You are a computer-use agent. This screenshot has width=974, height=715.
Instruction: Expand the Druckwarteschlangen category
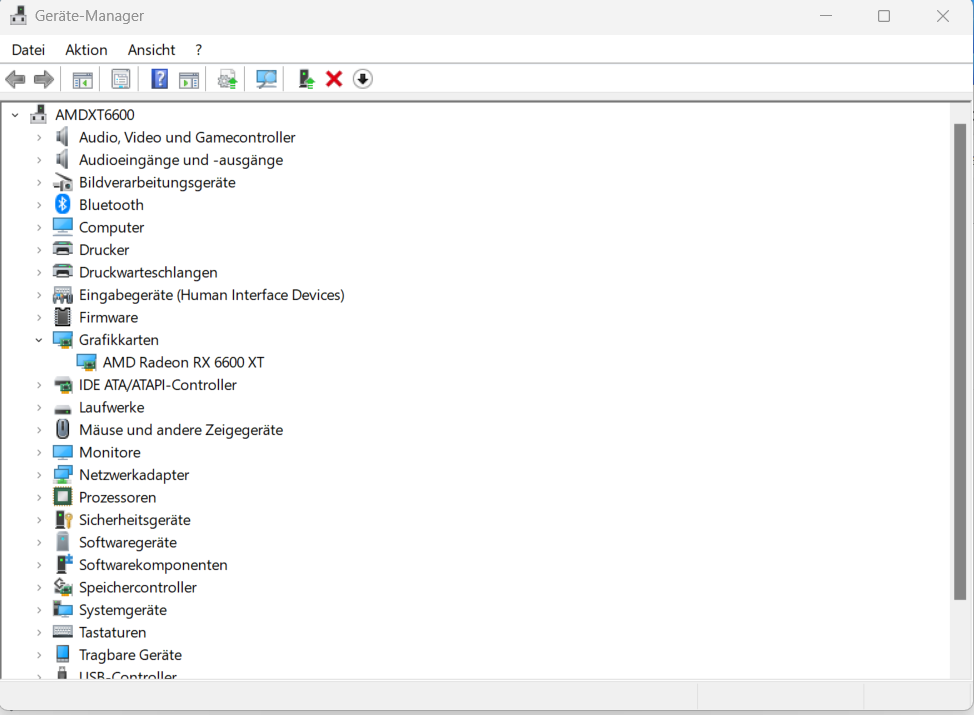39,272
